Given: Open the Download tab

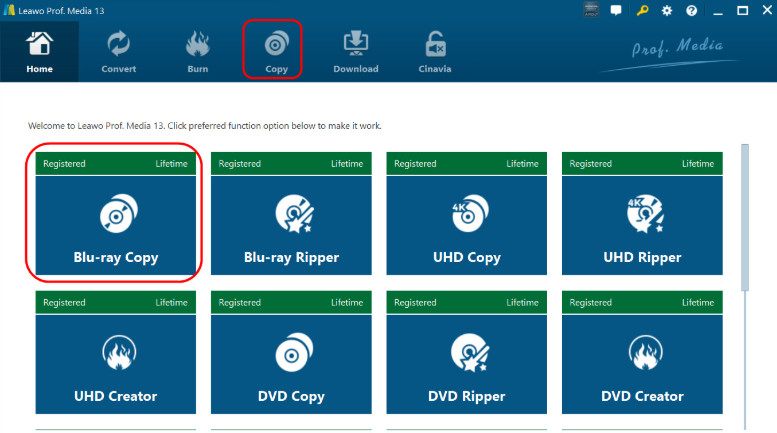Looking at the screenshot, I should coord(356,52).
